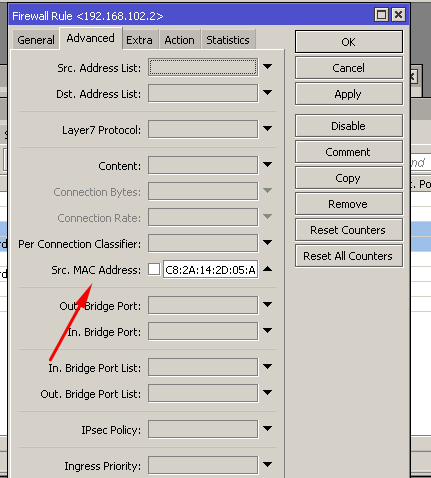Confirm the rule with OK button
This screenshot has height=478, width=431.
tap(349, 42)
